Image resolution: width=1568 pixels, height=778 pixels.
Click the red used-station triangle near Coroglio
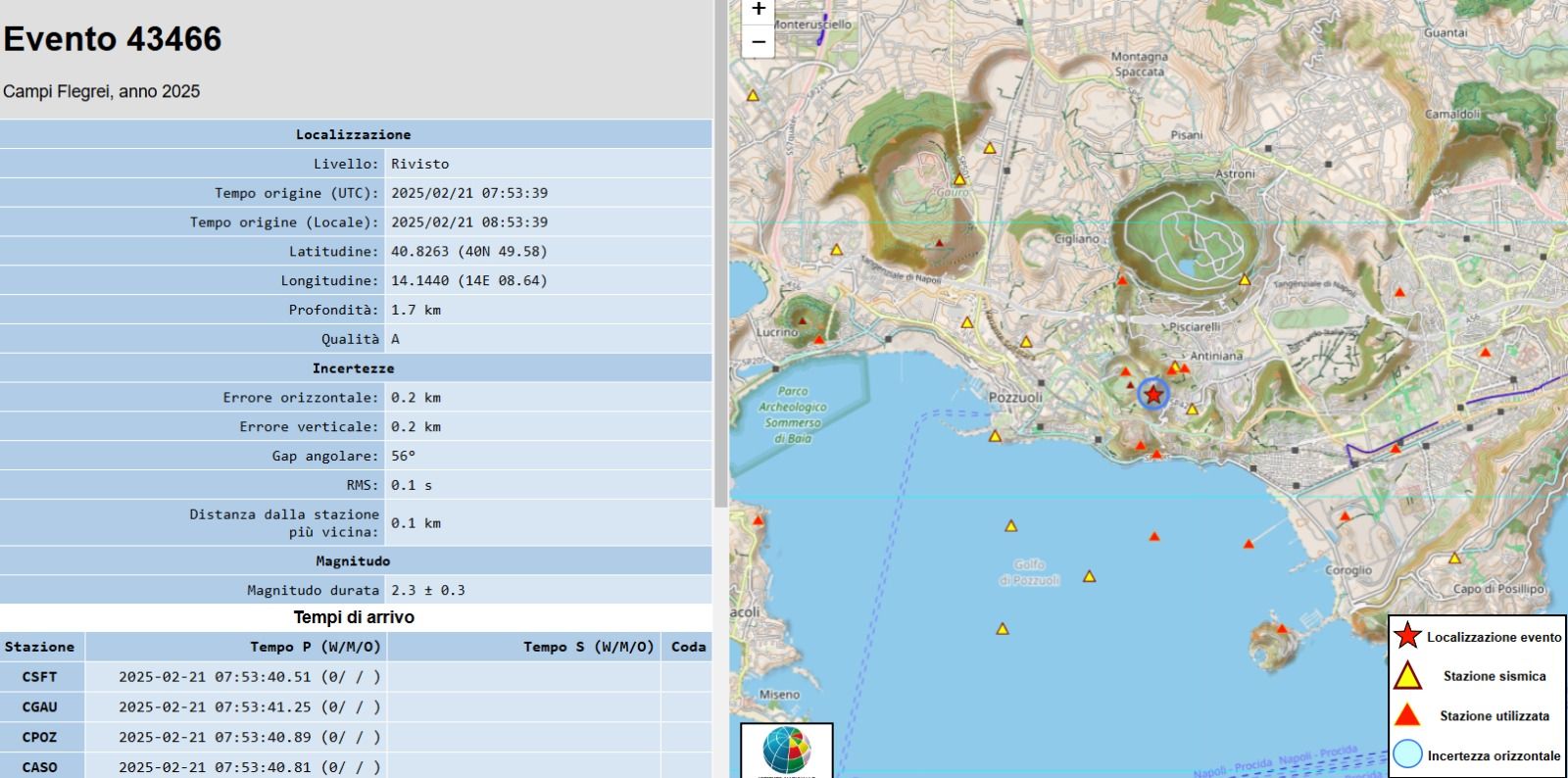point(1346,516)
